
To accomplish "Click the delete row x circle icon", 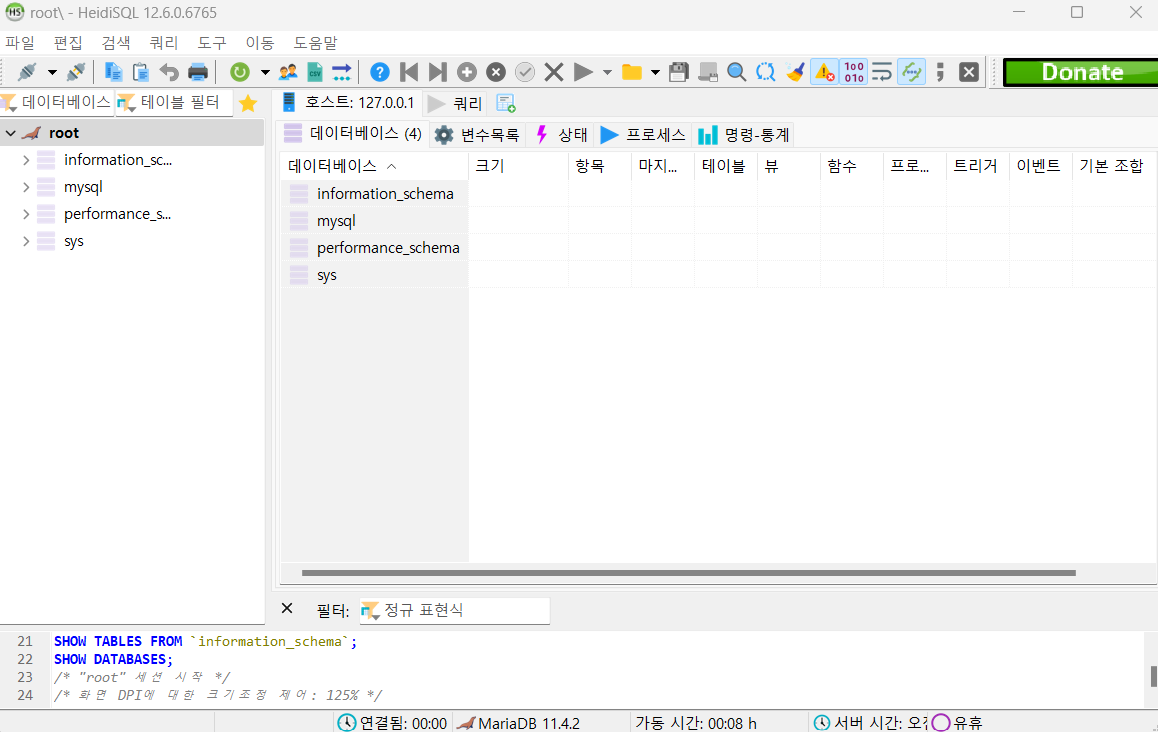I will [x=496, y=72].
